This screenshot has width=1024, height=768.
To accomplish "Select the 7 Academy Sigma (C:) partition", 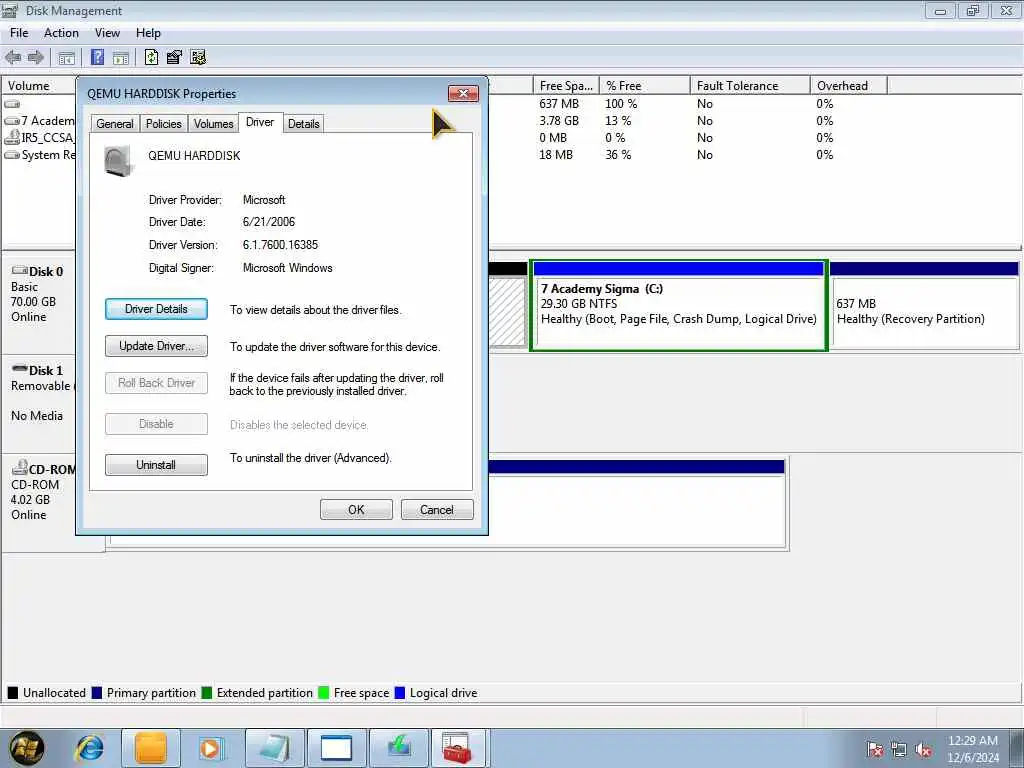I will (x=679, y=306).
